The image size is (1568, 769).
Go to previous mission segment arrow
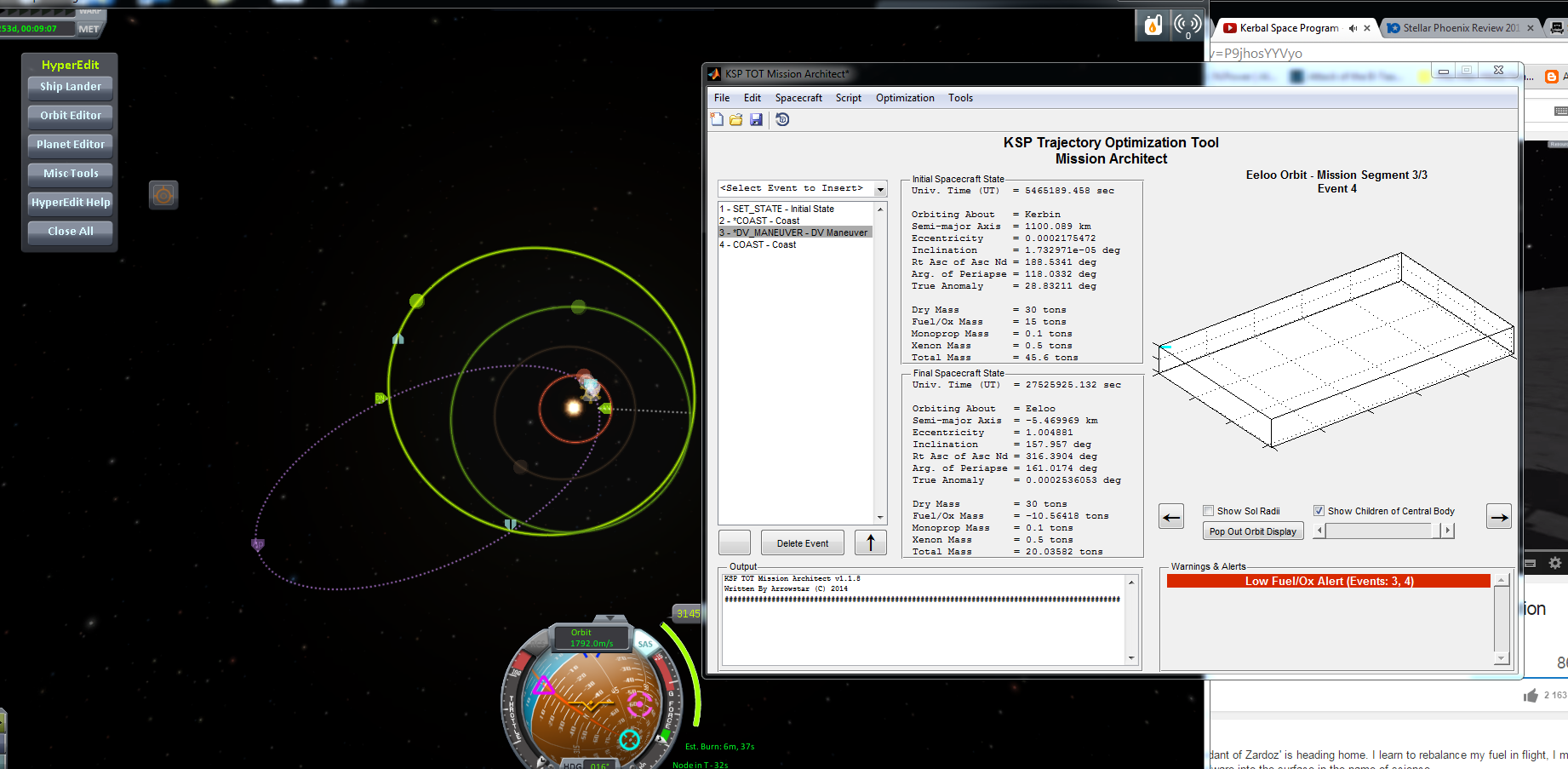click(x=1171, y=516)
